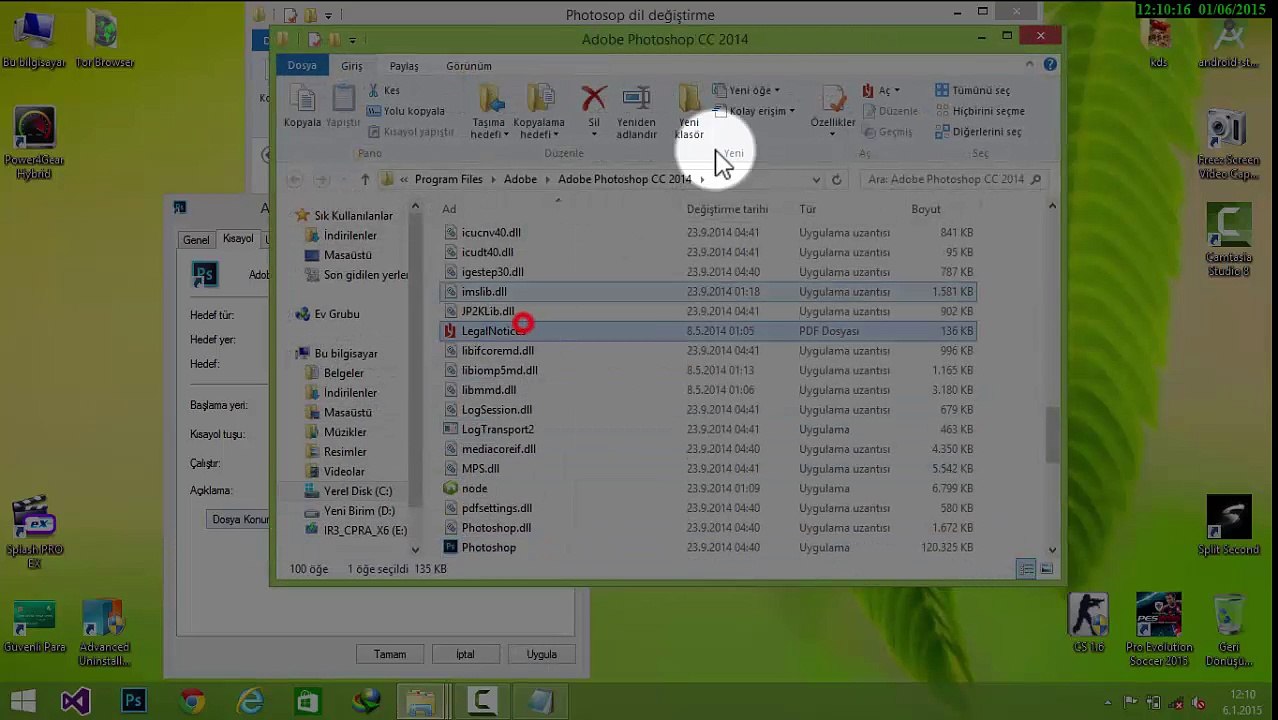The height and width of the screenshot is (720, 1278).
Task: Open the Dosya ribbon tab
Action: (302, 66)
